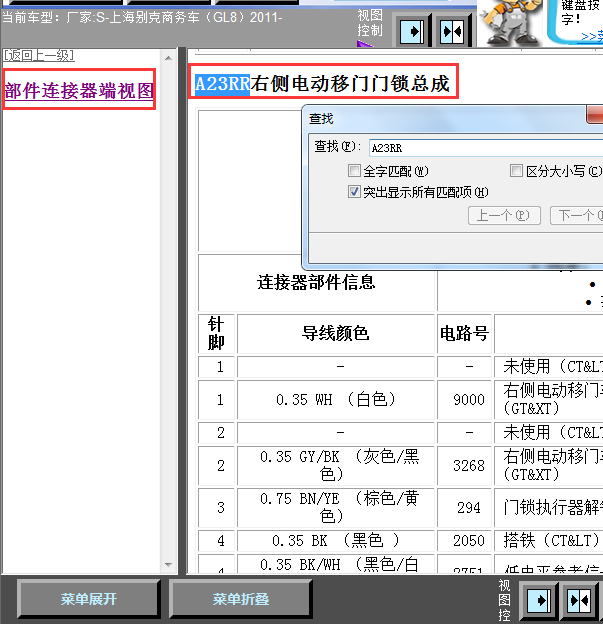Go back via 返回上一级 link
The image size is (603, 624).
click(39, 55)
